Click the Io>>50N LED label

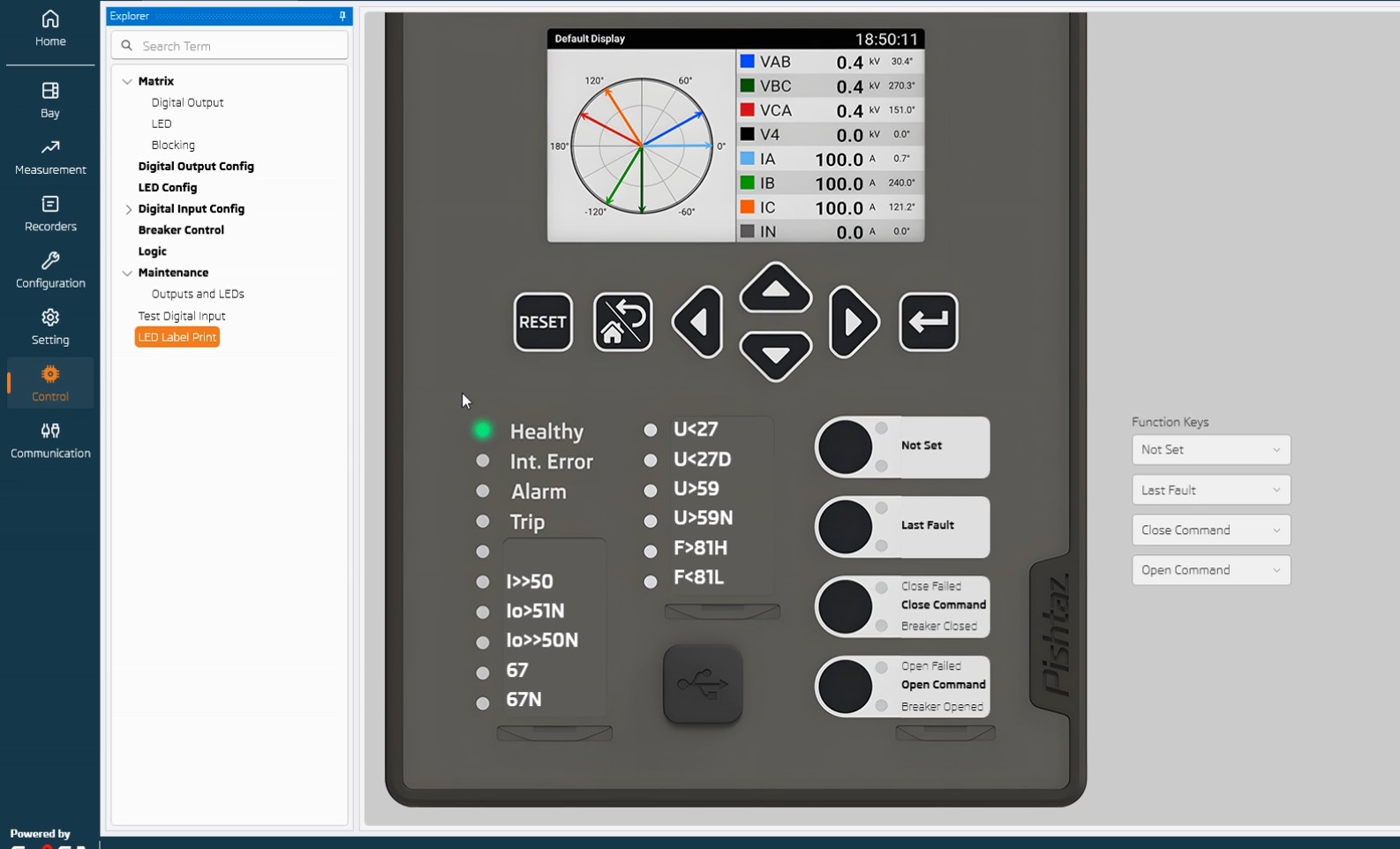(542, 640)
